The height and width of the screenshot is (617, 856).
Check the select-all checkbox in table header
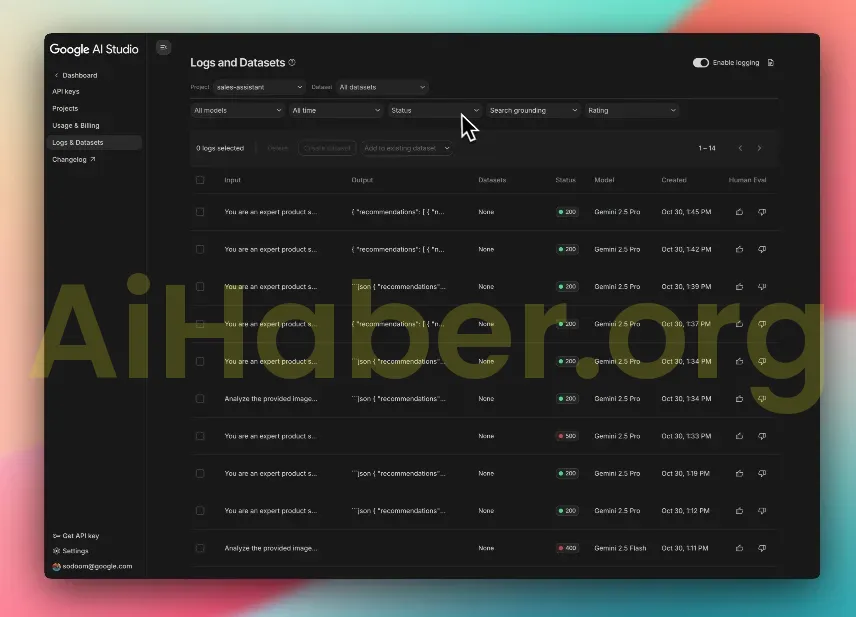click(x=200, y=180)
